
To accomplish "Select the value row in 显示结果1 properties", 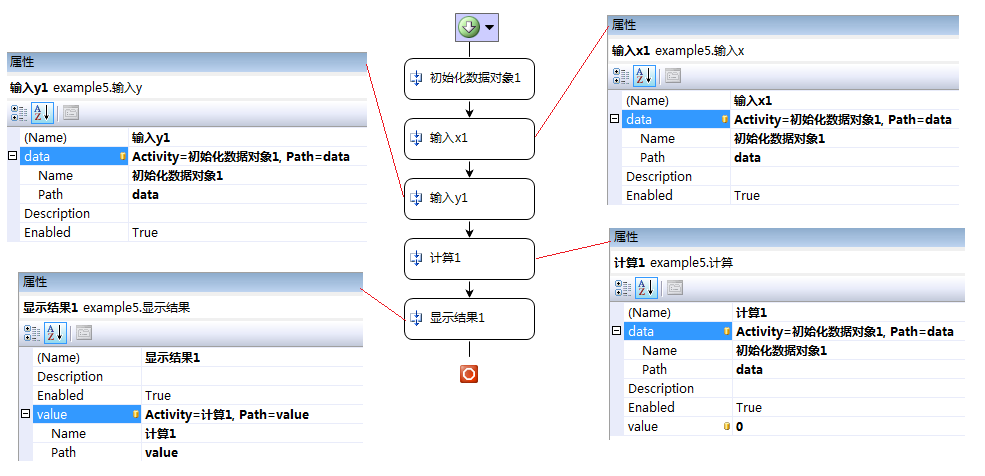I will coord(198,414).
